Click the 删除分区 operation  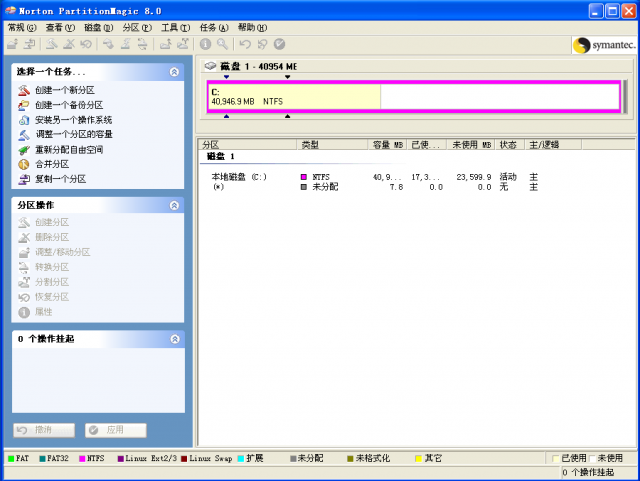pos(52,237)
